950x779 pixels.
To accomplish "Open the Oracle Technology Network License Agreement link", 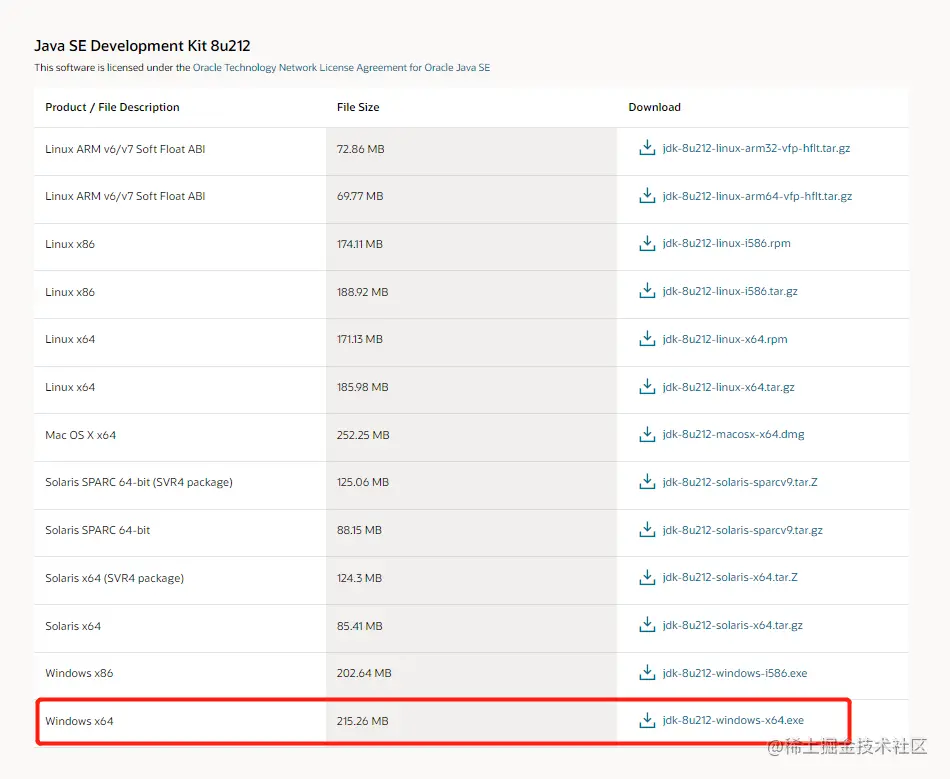I will pyautogui.click(x=341, y=67).
